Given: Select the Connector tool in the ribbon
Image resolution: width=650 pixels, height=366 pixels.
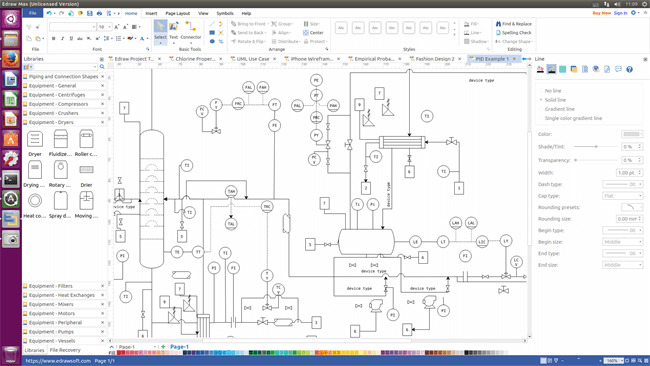Looking at the screenshot, I should click(x=191, y=30).
